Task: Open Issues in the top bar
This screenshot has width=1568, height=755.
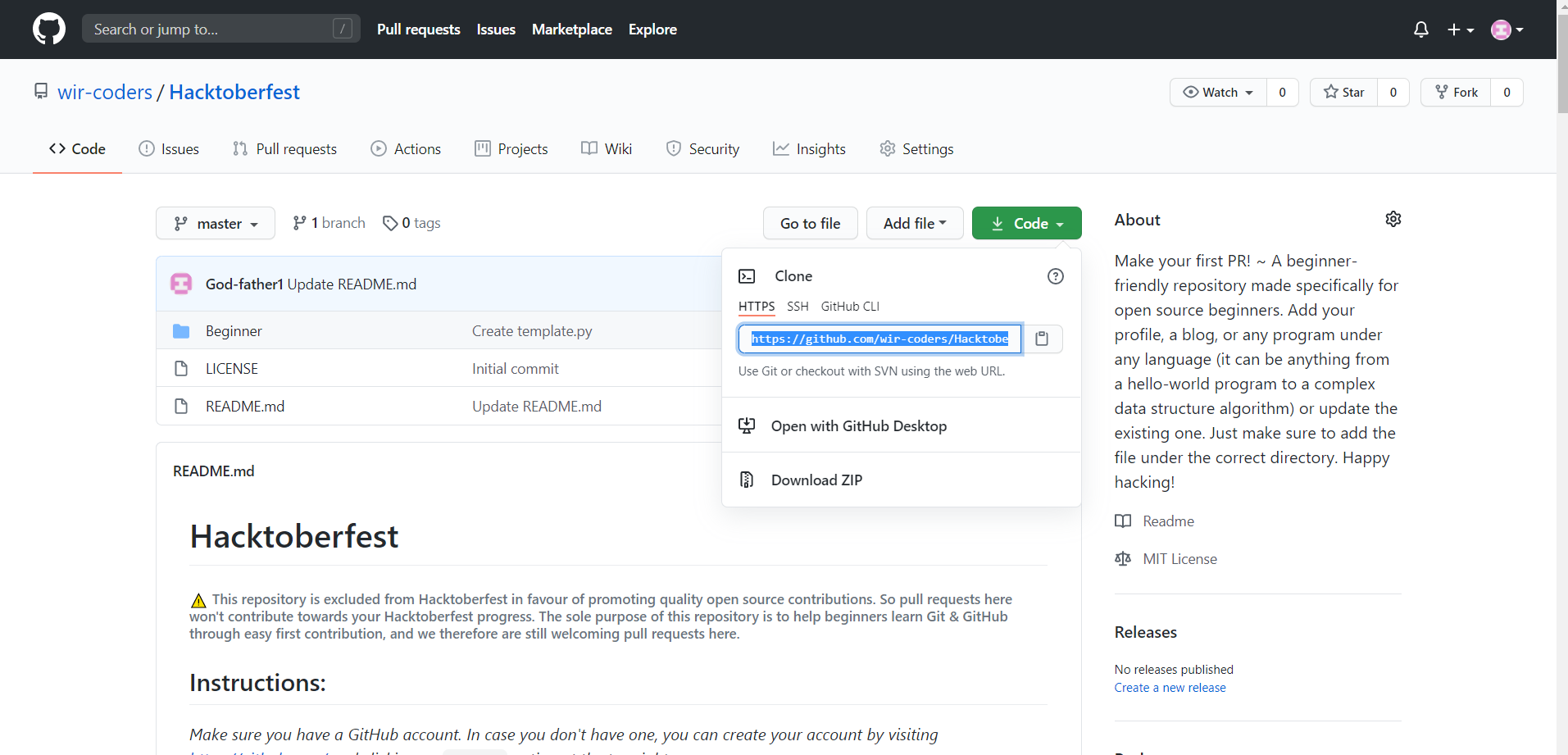Action: click(496, 29)
